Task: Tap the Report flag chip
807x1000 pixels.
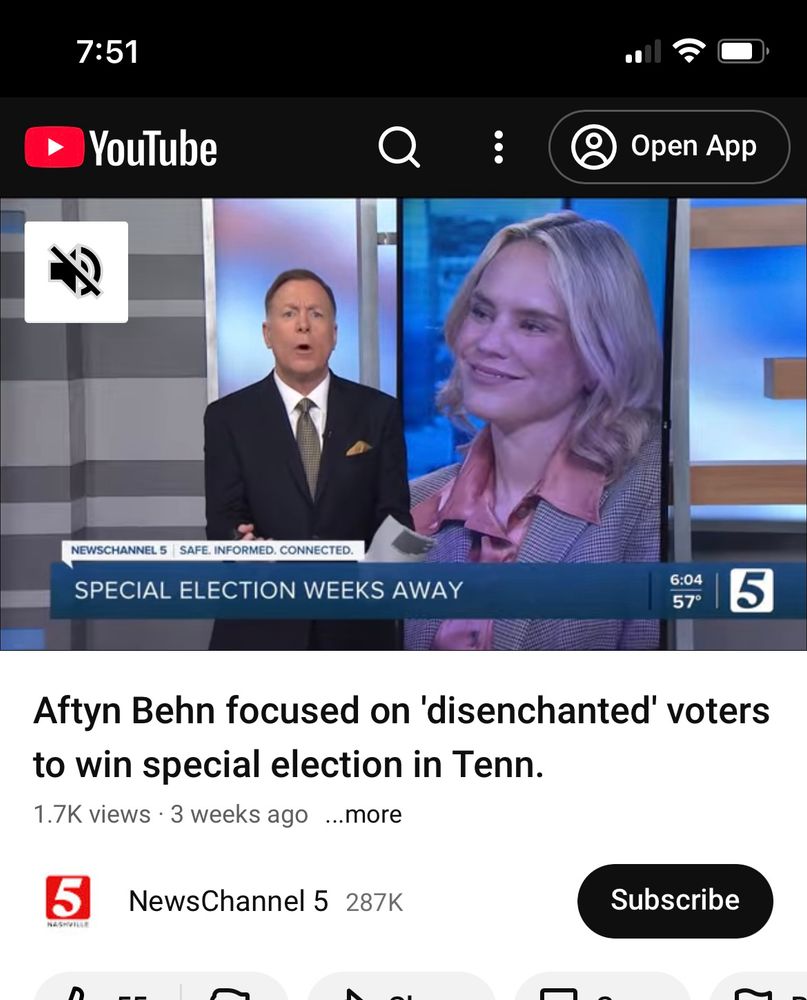Action: click(x=759, y=989)
